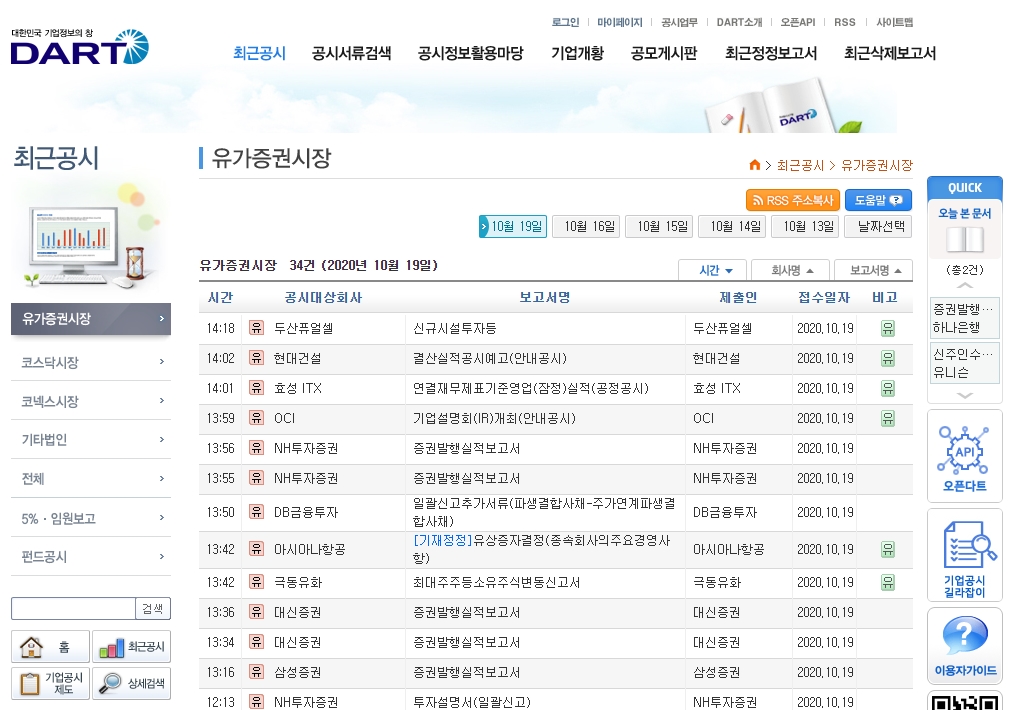Open the 오늘 본 문서 book icon

tap(964, 240)
